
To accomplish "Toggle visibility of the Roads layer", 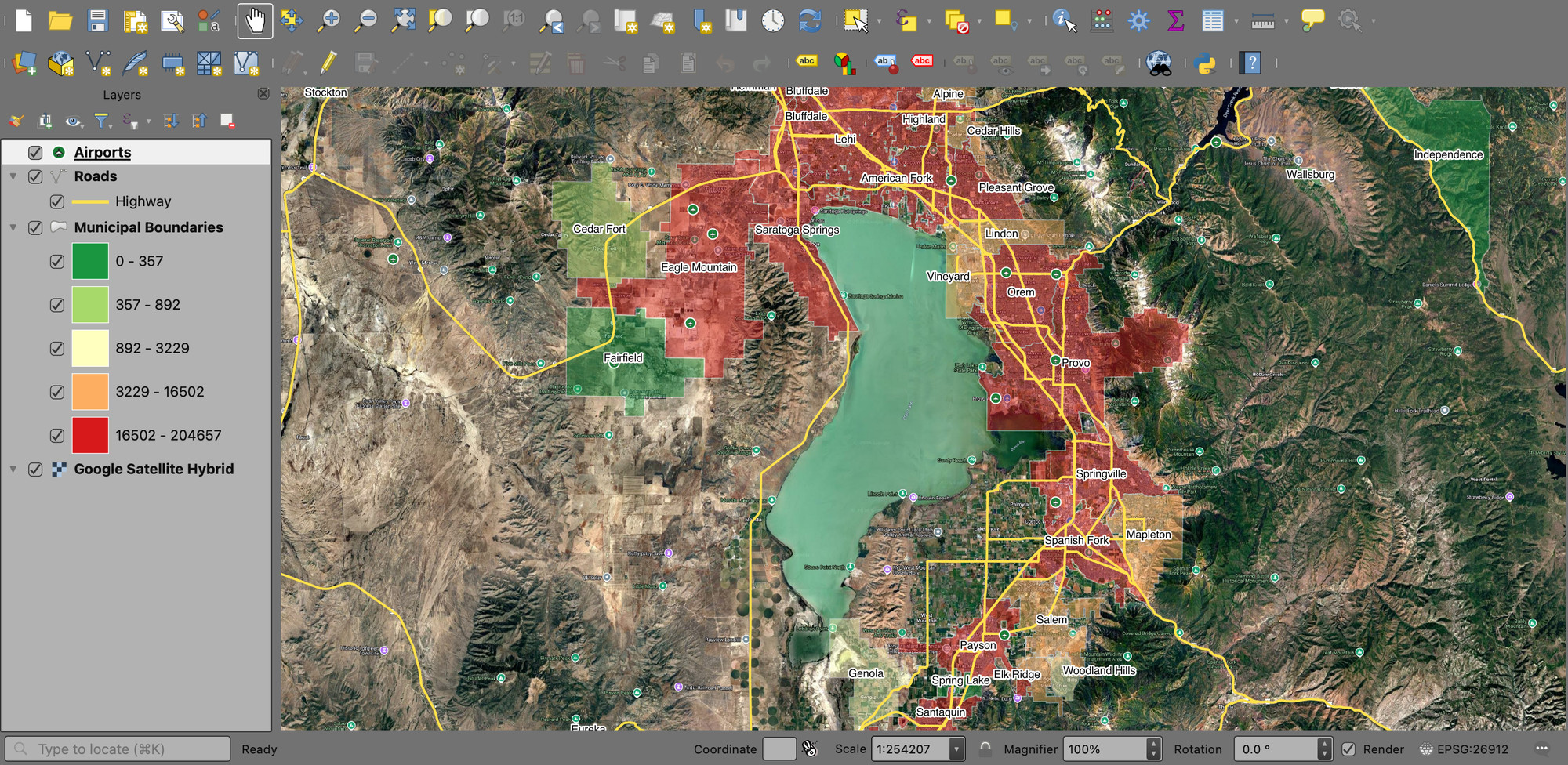I will pos(35,176).
